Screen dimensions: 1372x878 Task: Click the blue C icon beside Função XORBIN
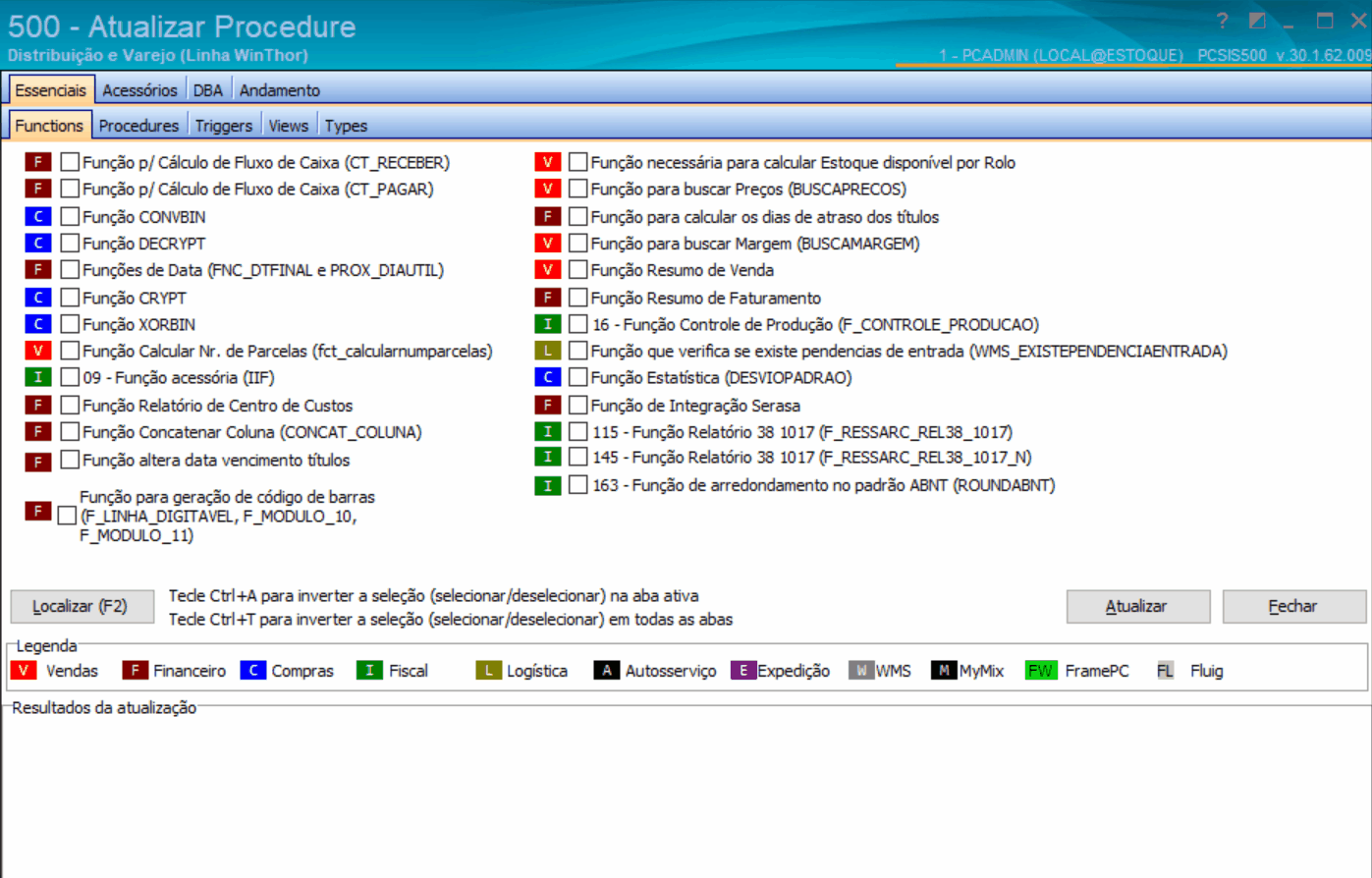tap(37, 324)
